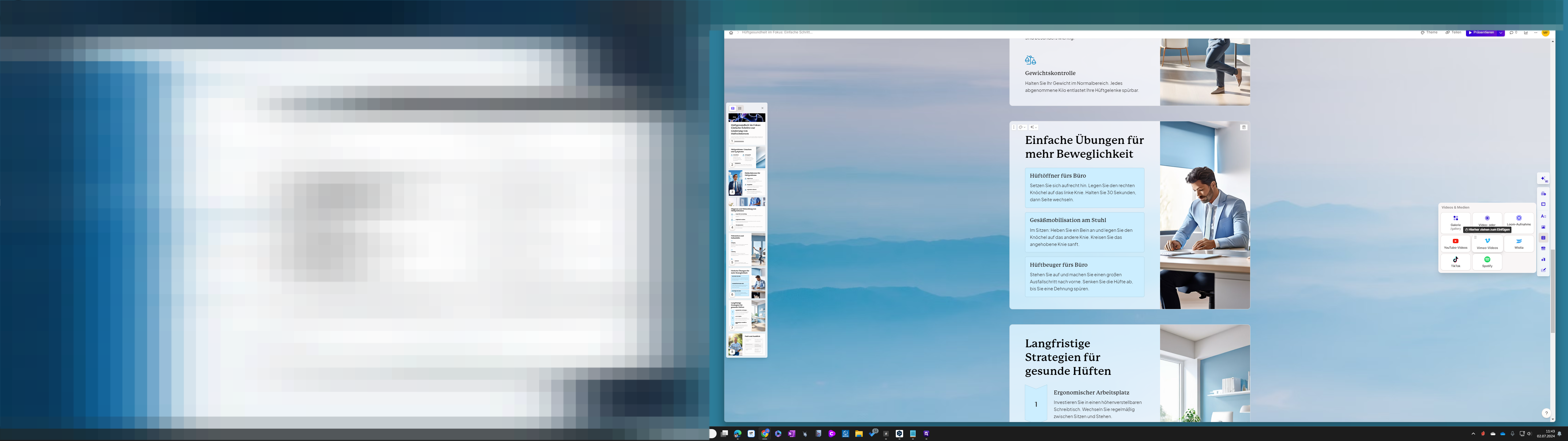This screenshot has width=1568, height=441.
Task: Click the Langfristige Strategien für gesunde Hüften heading
Action: 1068,357
